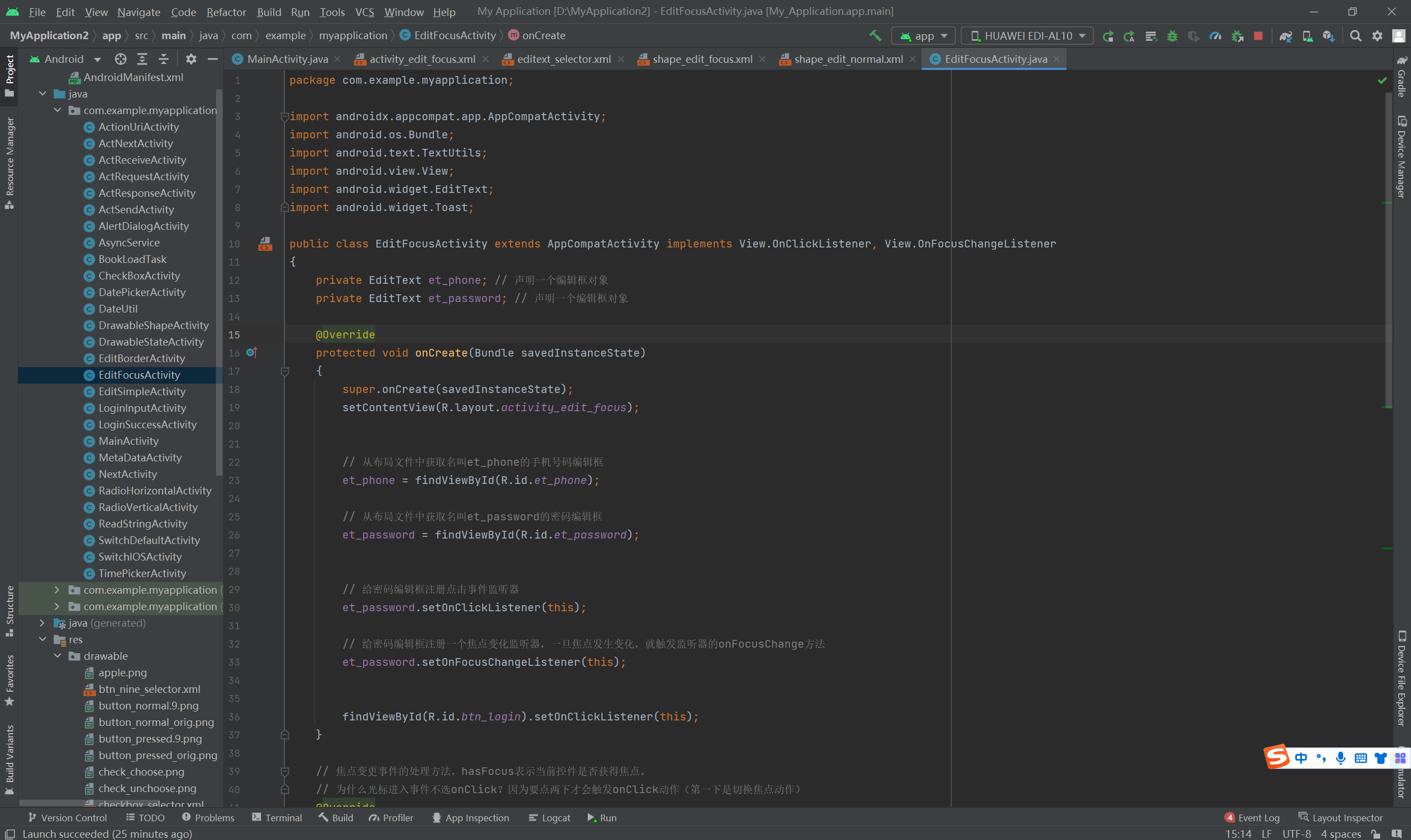Toggle the Structure tool window sidebar button
Image resolution: width=1411 pixels, height=840 pixels.
[x=9, y=610]
